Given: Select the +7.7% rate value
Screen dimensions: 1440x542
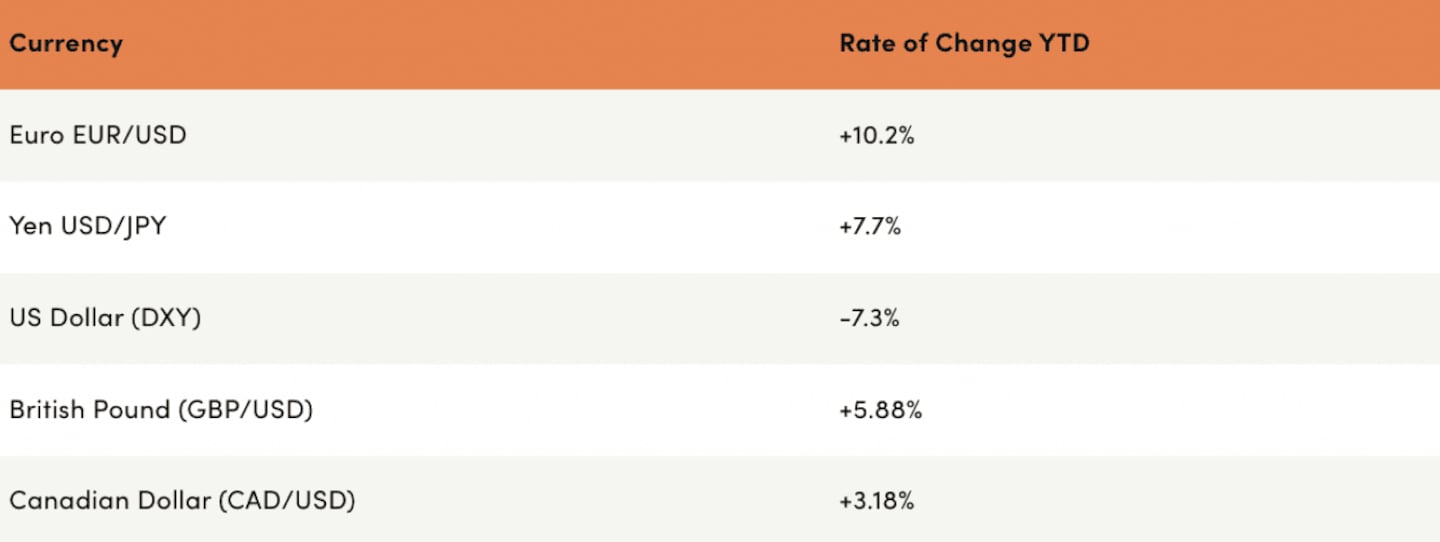Looking at the screenshot, I should 870,227.
